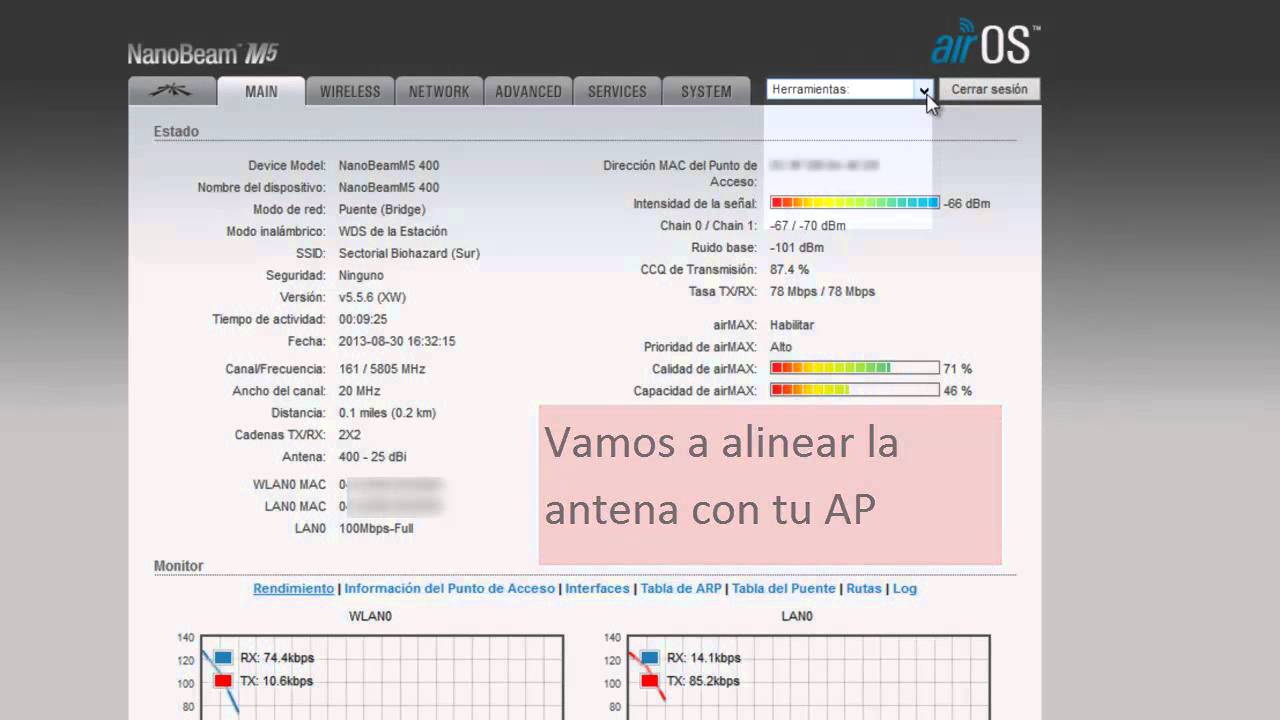Image resolution: width=1280 pixels, height=720 pixels.
Task: Select the distance value 0.1 miles (0.2 km)
Action: tap(387, 413)
